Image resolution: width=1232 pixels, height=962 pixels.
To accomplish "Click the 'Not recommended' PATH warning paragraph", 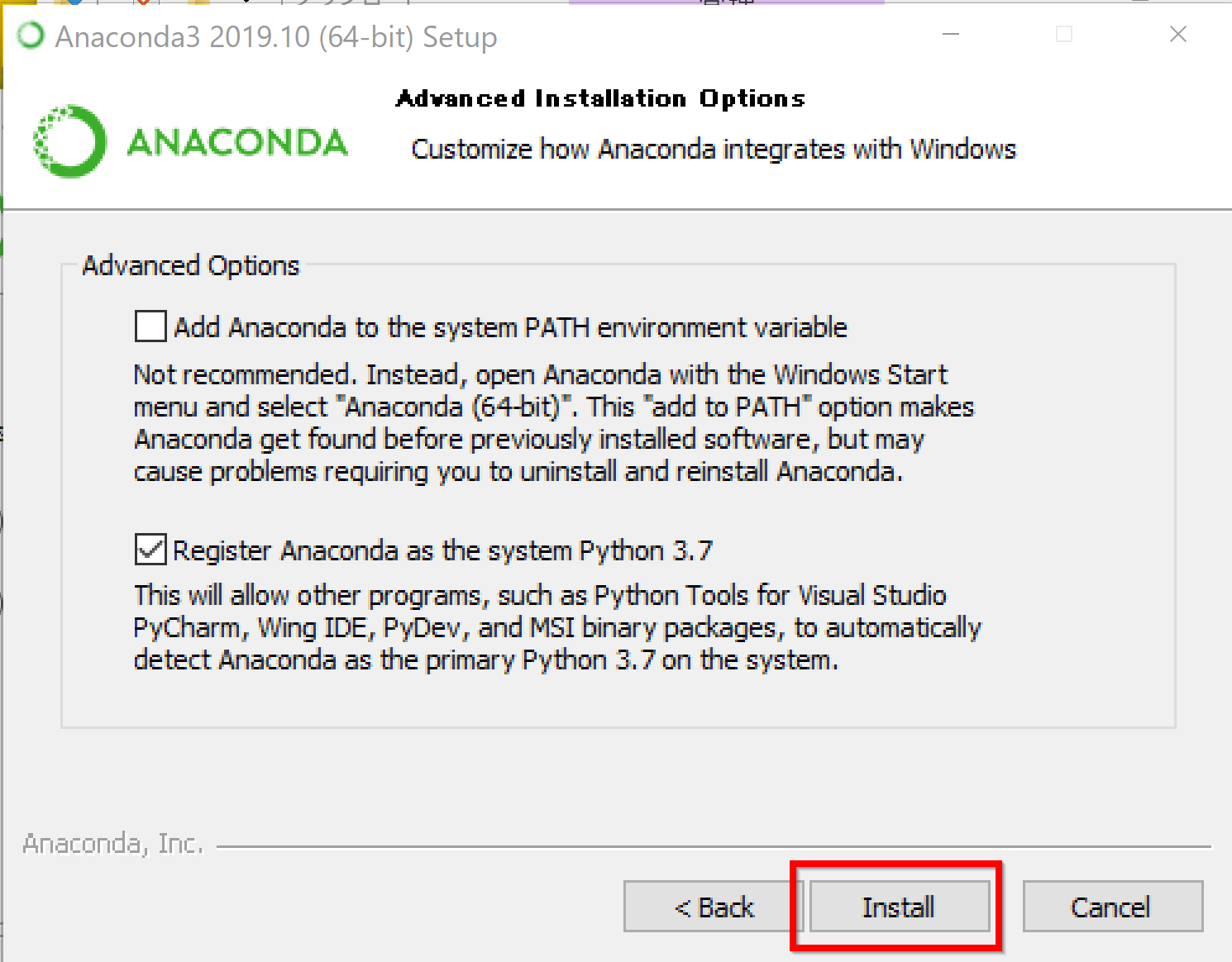I will [554, 423].
